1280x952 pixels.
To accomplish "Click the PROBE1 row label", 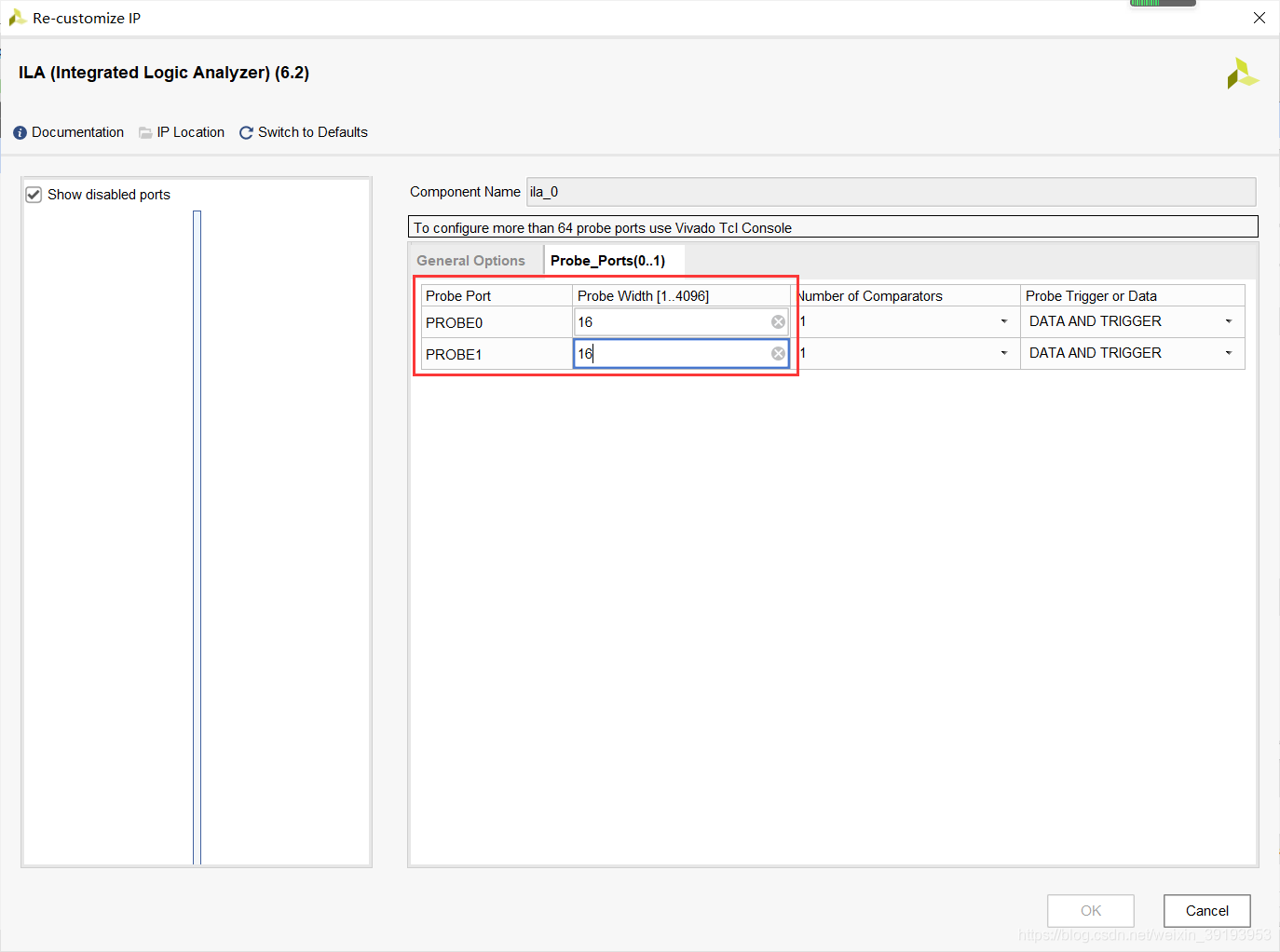I will point(455,355).
